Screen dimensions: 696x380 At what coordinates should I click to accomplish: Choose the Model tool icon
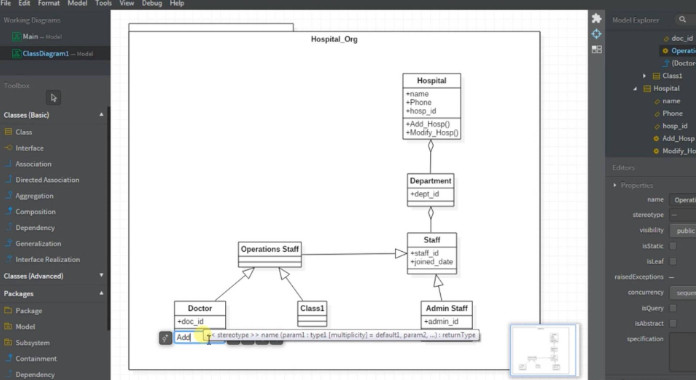tap(8, 327)
